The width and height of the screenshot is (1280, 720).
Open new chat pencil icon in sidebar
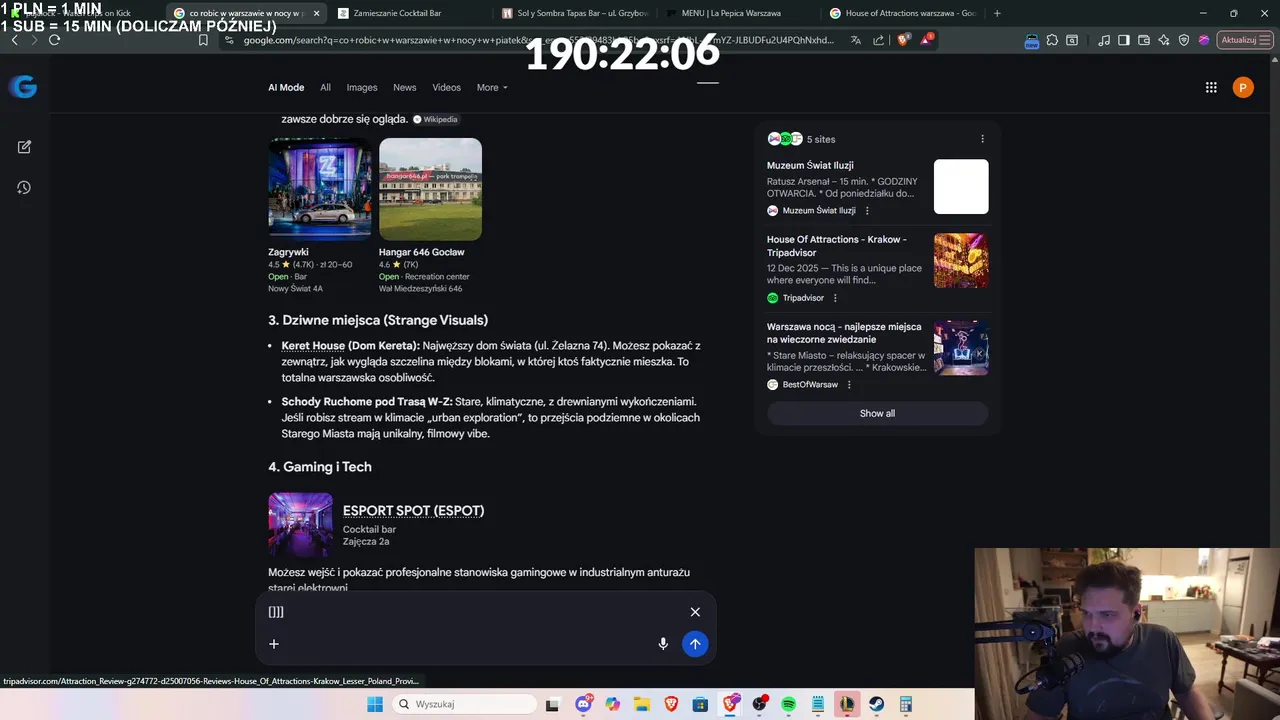point(24,147)
